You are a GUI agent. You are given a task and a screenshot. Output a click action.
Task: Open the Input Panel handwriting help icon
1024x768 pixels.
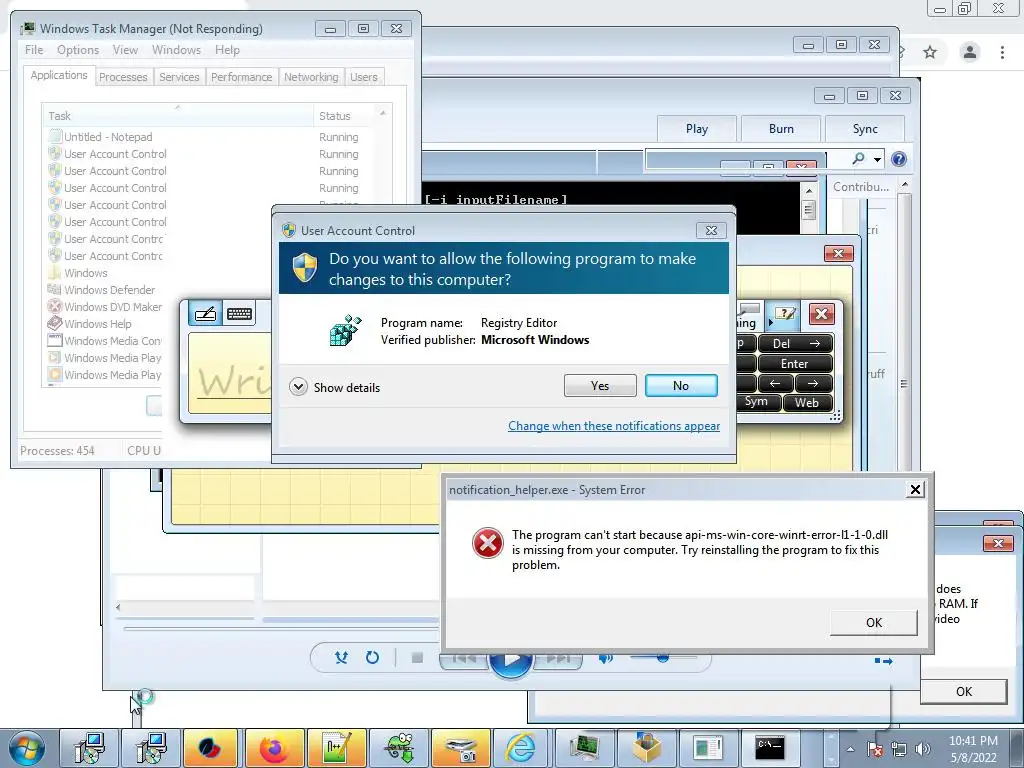pos(786,314)
